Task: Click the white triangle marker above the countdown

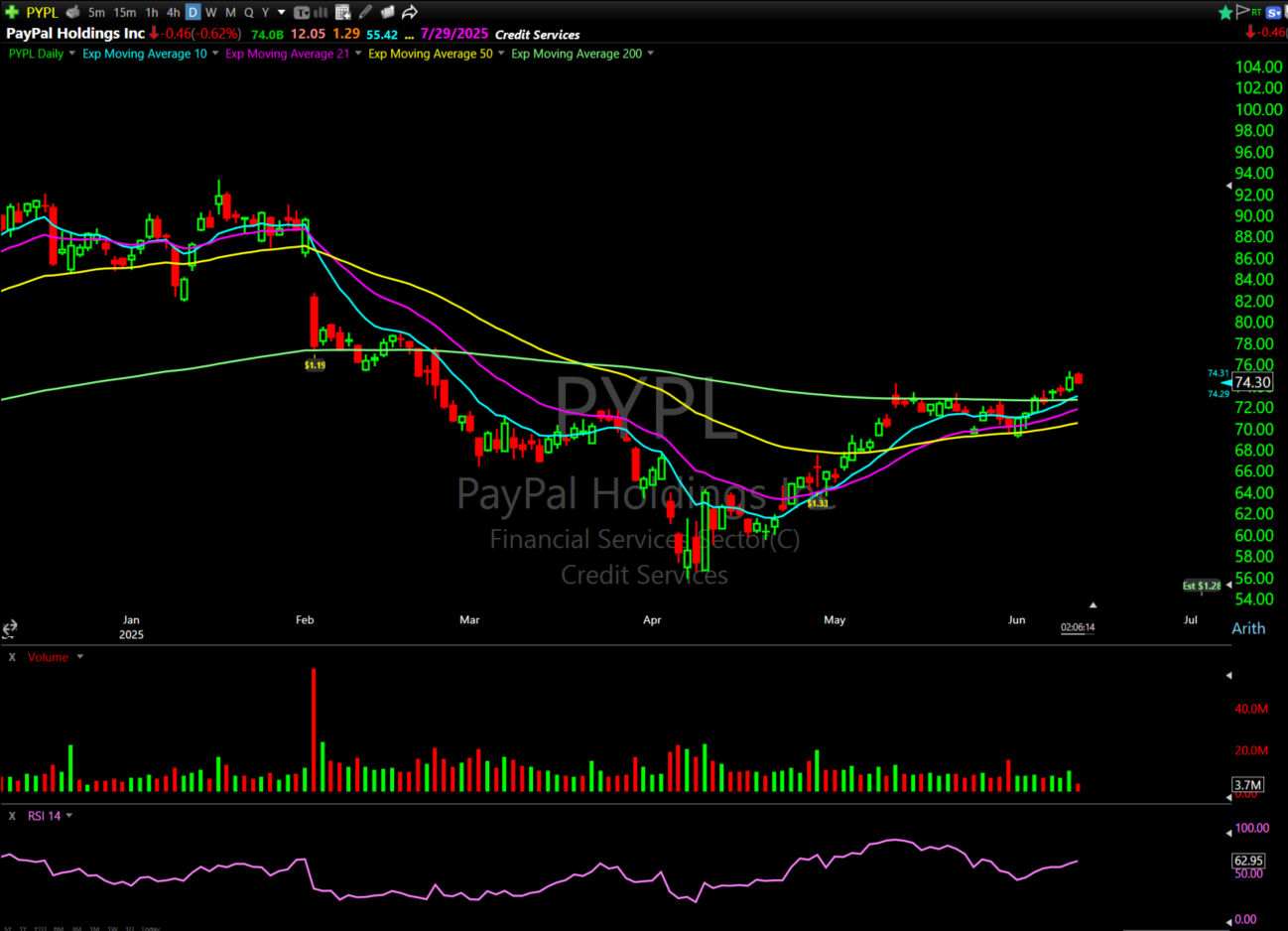Action: tap(1093, 604)
